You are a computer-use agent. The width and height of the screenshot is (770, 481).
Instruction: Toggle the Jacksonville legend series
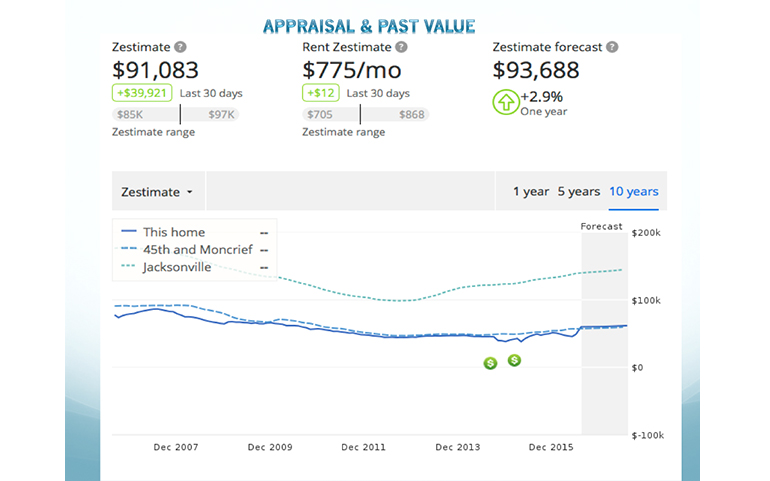pos(178,267)
